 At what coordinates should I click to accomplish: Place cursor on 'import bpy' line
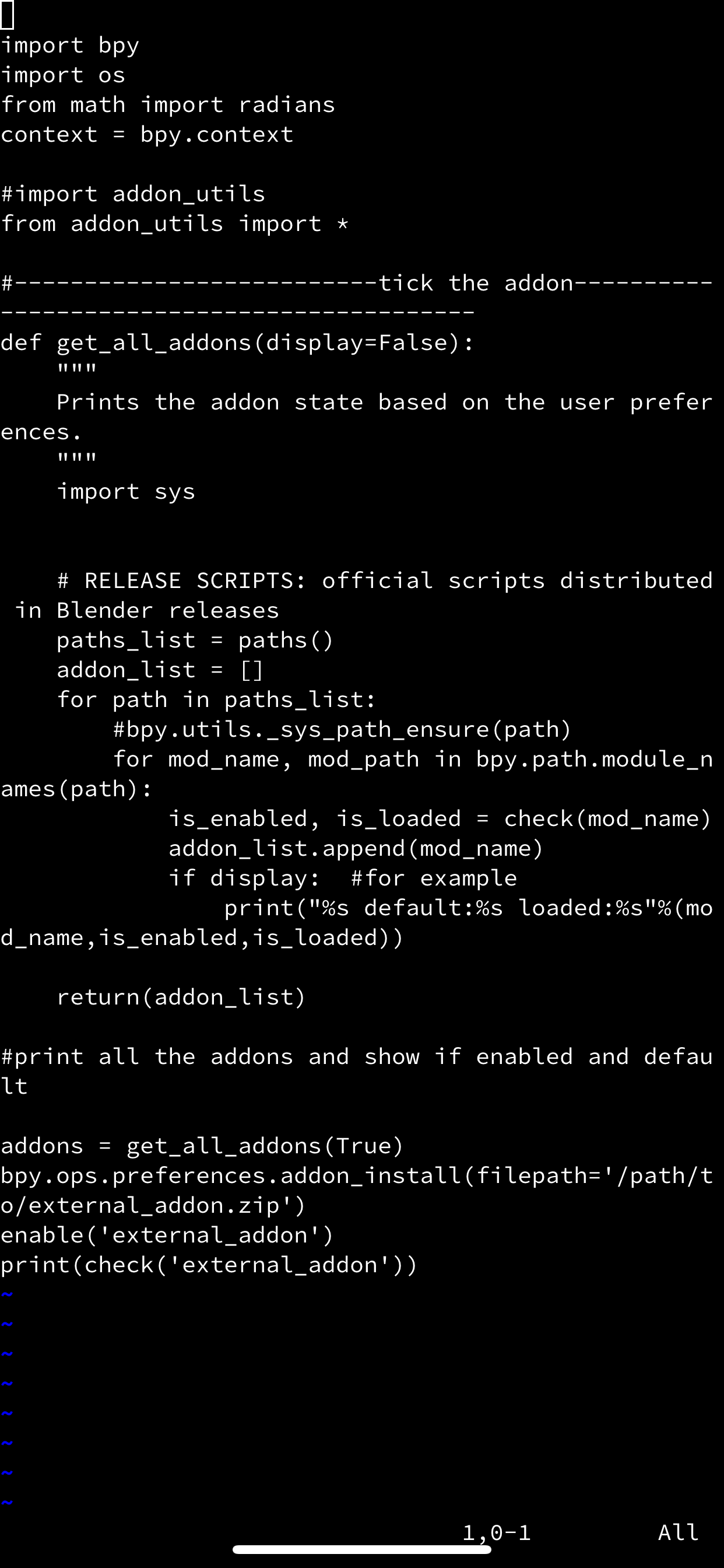pyautogui.click(x=70, y=45)
